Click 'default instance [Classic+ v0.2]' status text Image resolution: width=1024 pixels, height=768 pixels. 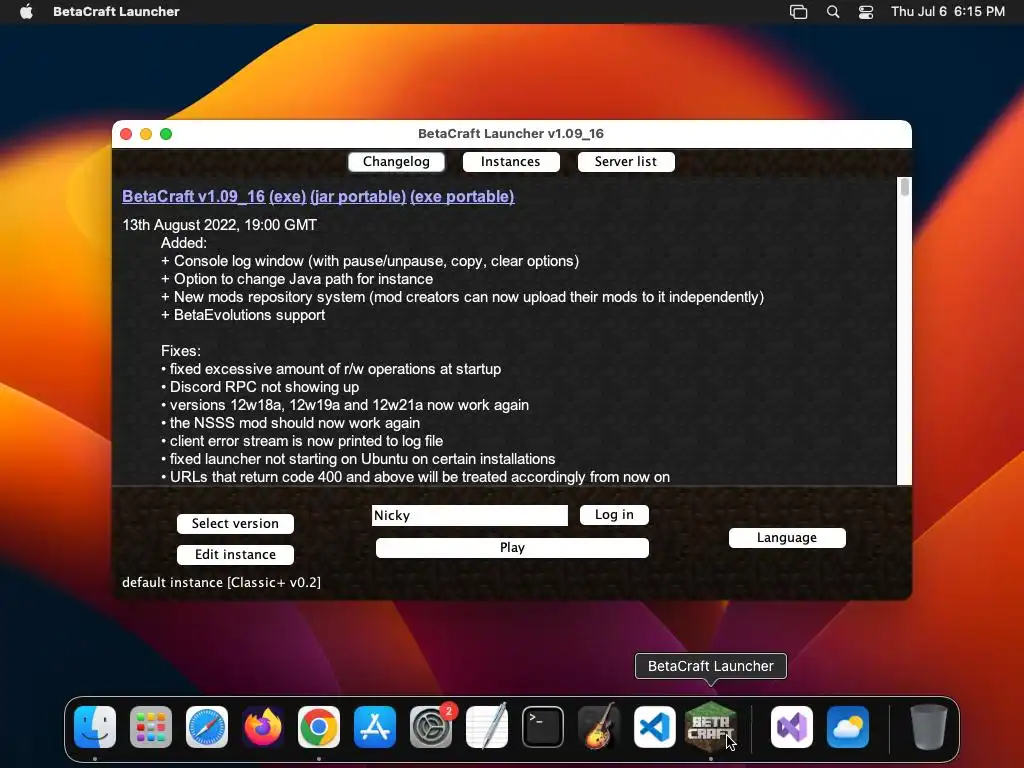click(x=221, y=583)
